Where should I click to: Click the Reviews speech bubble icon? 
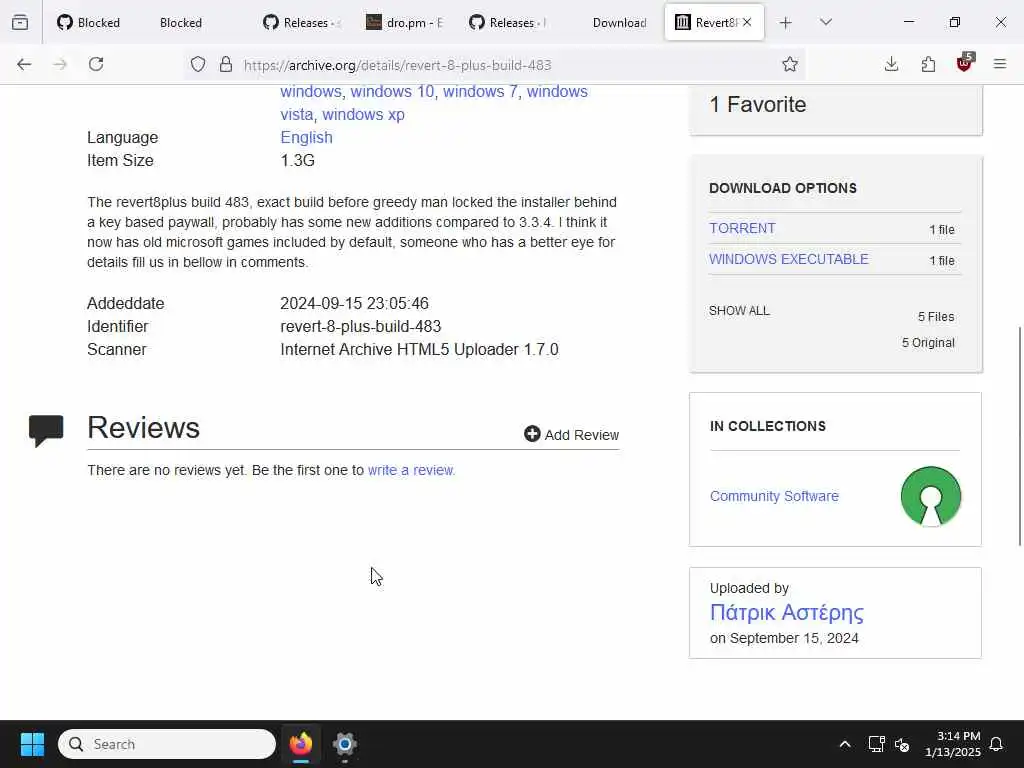pyautogui.click(x=46, y=430)
